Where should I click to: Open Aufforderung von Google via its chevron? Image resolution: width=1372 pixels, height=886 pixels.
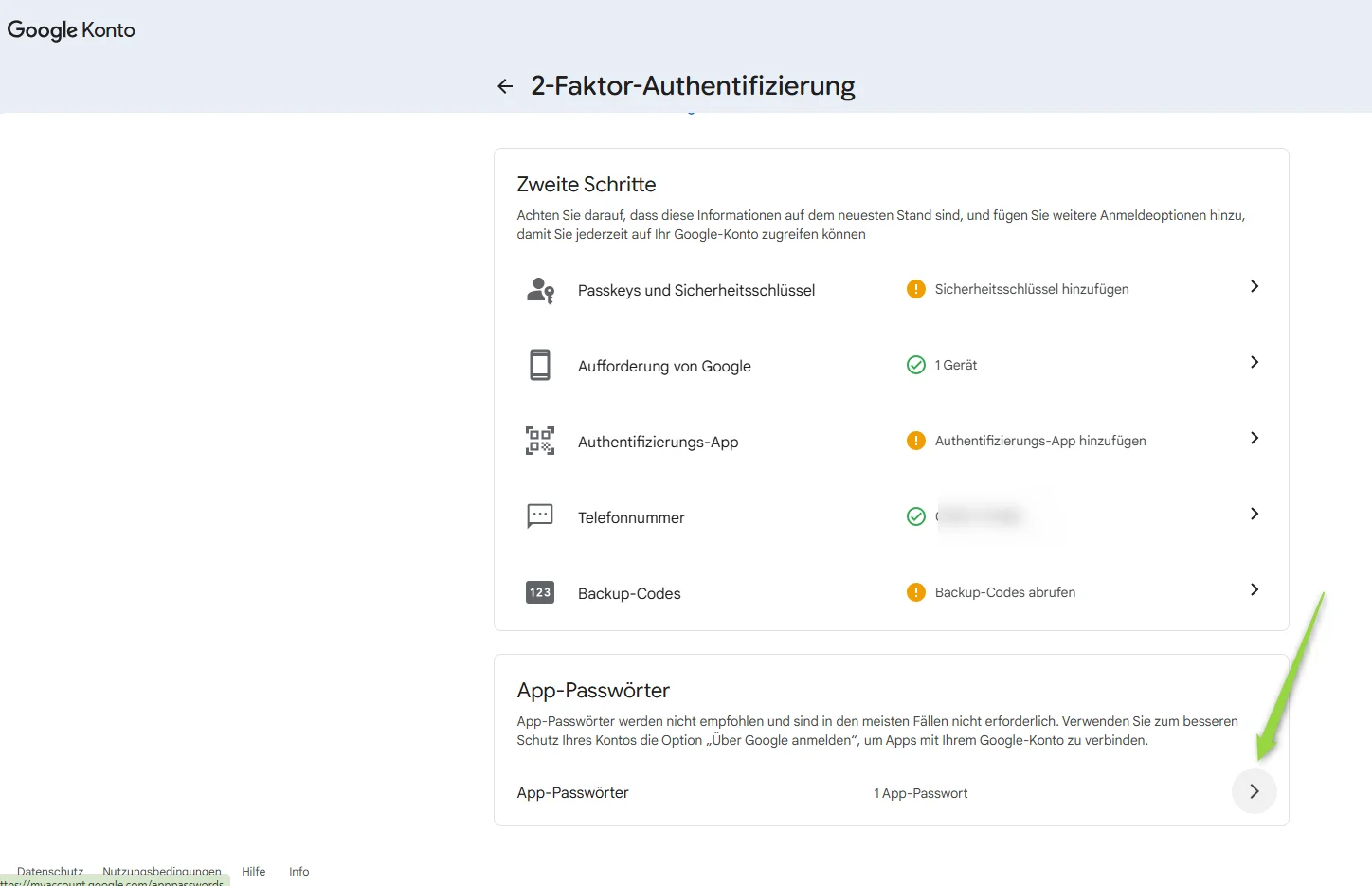point(1255,362)
